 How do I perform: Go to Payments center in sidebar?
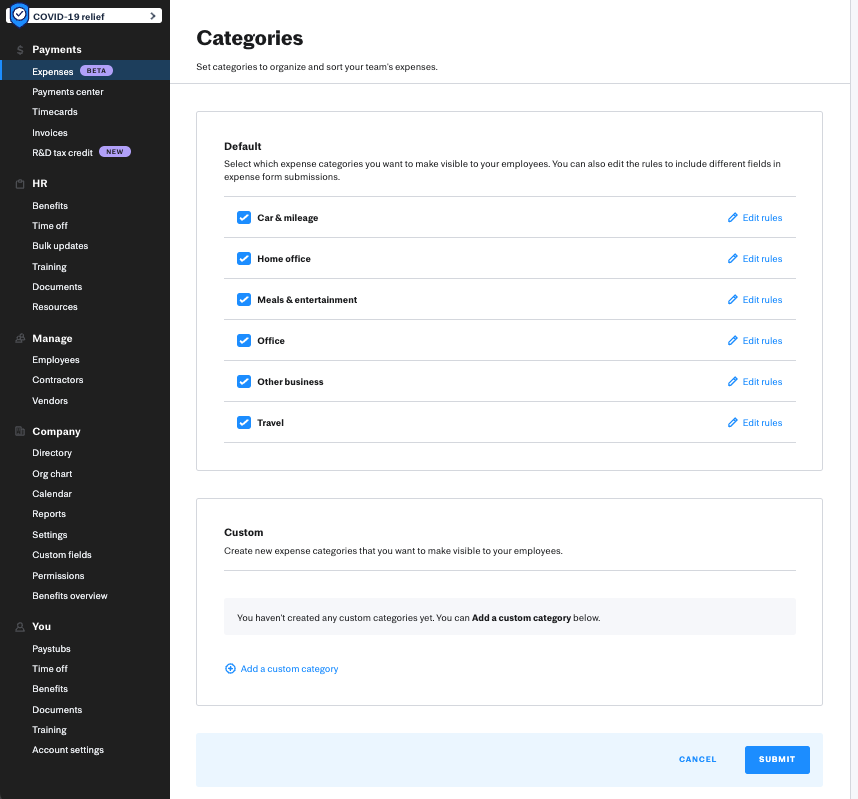coord(67,92)
